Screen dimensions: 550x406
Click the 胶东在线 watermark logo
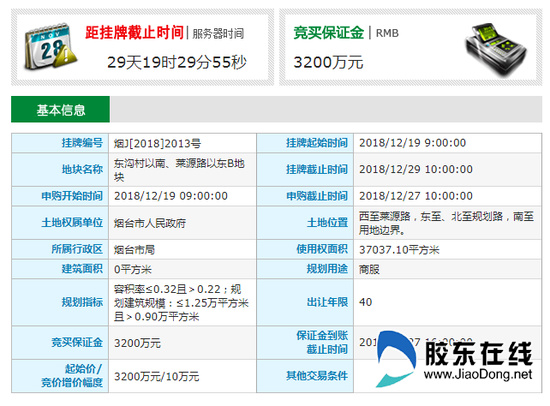pos(455,359)
